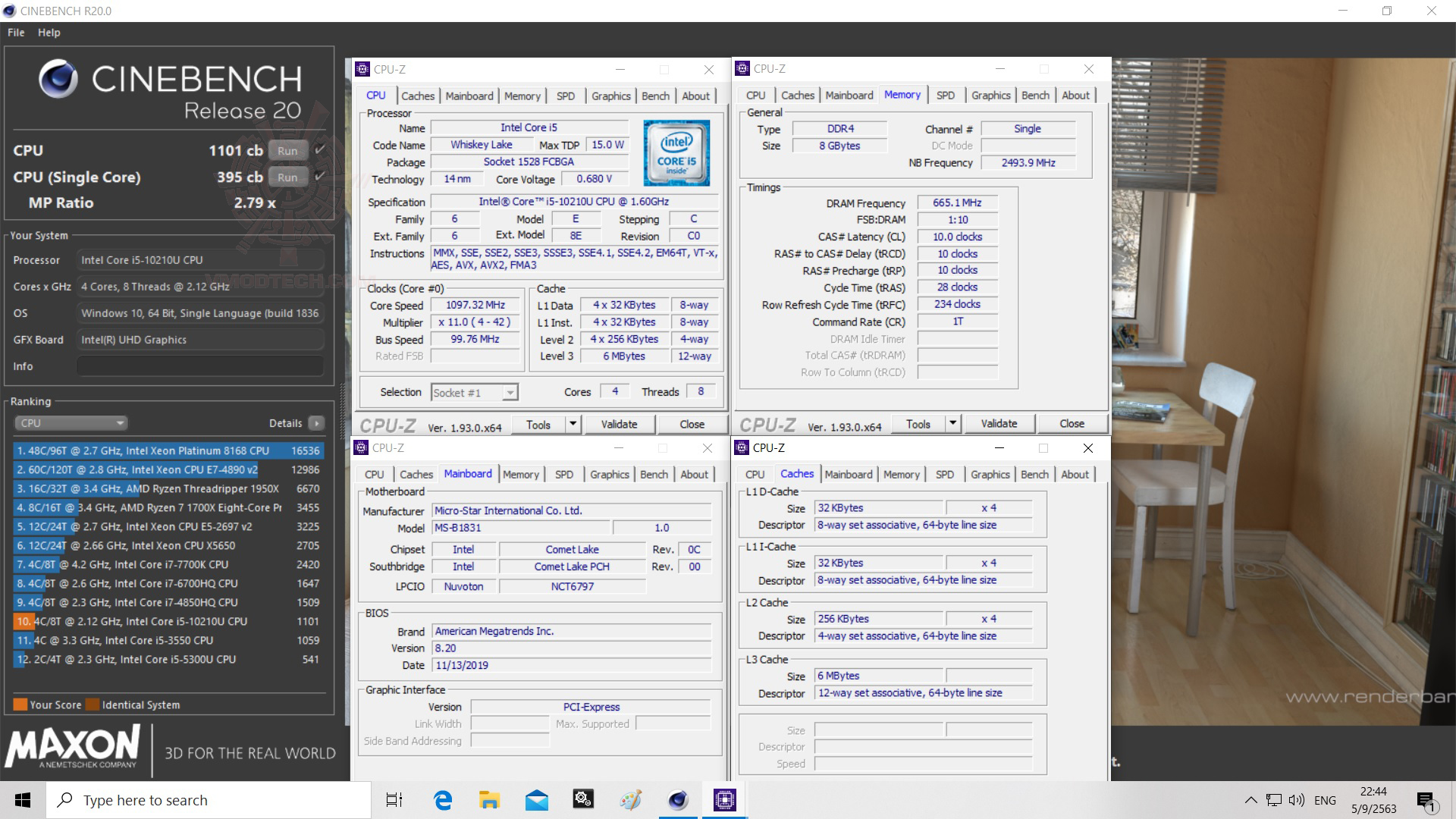Open the Tools dropdown arrow in CPU-Z
The width and height of the screenshot is (1456, 819).
(x=573, y=424)
